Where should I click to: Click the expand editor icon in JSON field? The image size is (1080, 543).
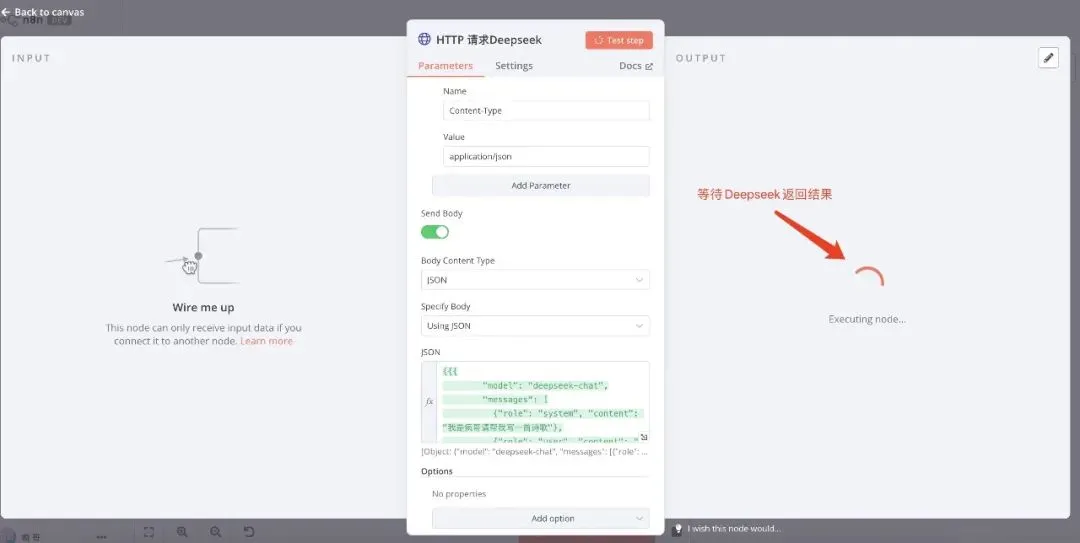pyautogui.click(x=643, y=437)
